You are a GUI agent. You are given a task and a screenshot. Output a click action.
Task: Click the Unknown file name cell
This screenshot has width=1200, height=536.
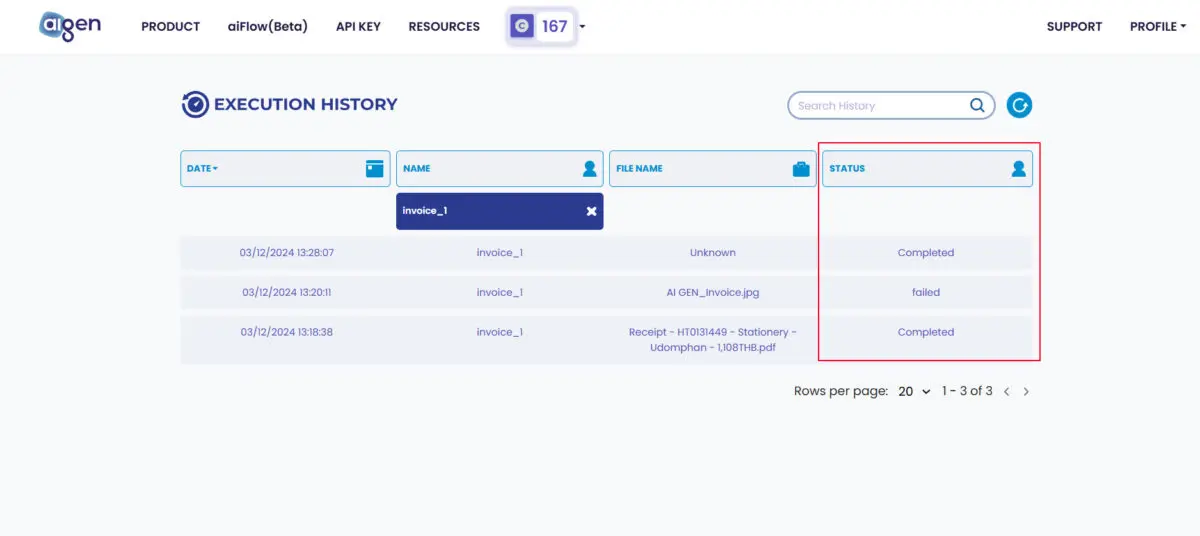pos(713,253)
